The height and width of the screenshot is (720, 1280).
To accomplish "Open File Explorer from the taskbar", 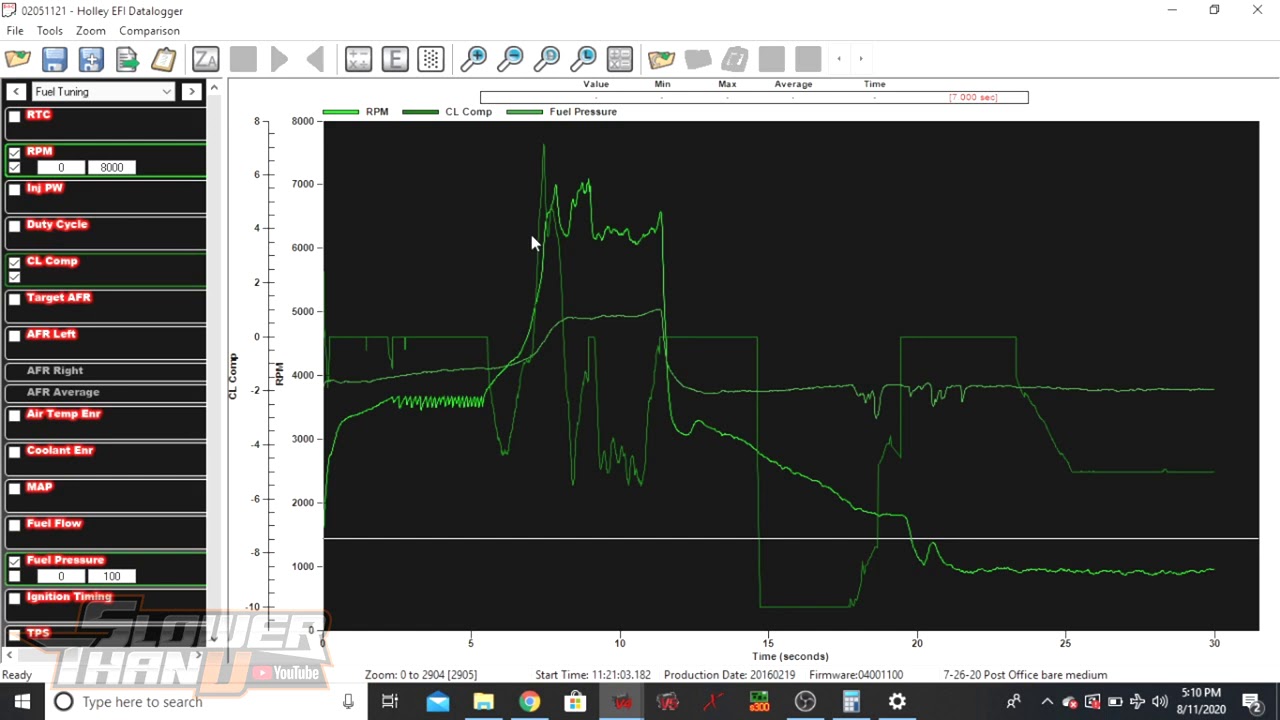I will [483, 702].
